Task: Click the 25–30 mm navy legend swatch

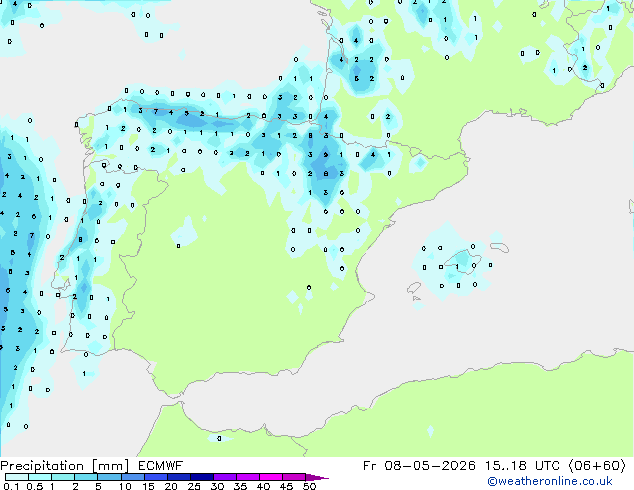Action: (201, 477)
